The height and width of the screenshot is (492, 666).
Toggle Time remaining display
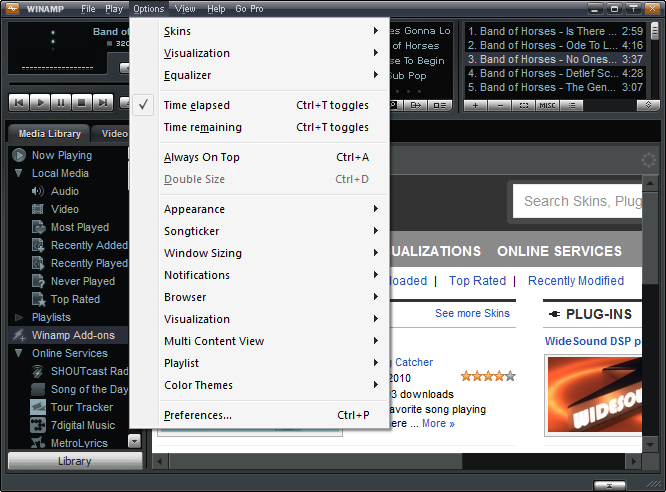pyautogui.click(x=259, y=127)
